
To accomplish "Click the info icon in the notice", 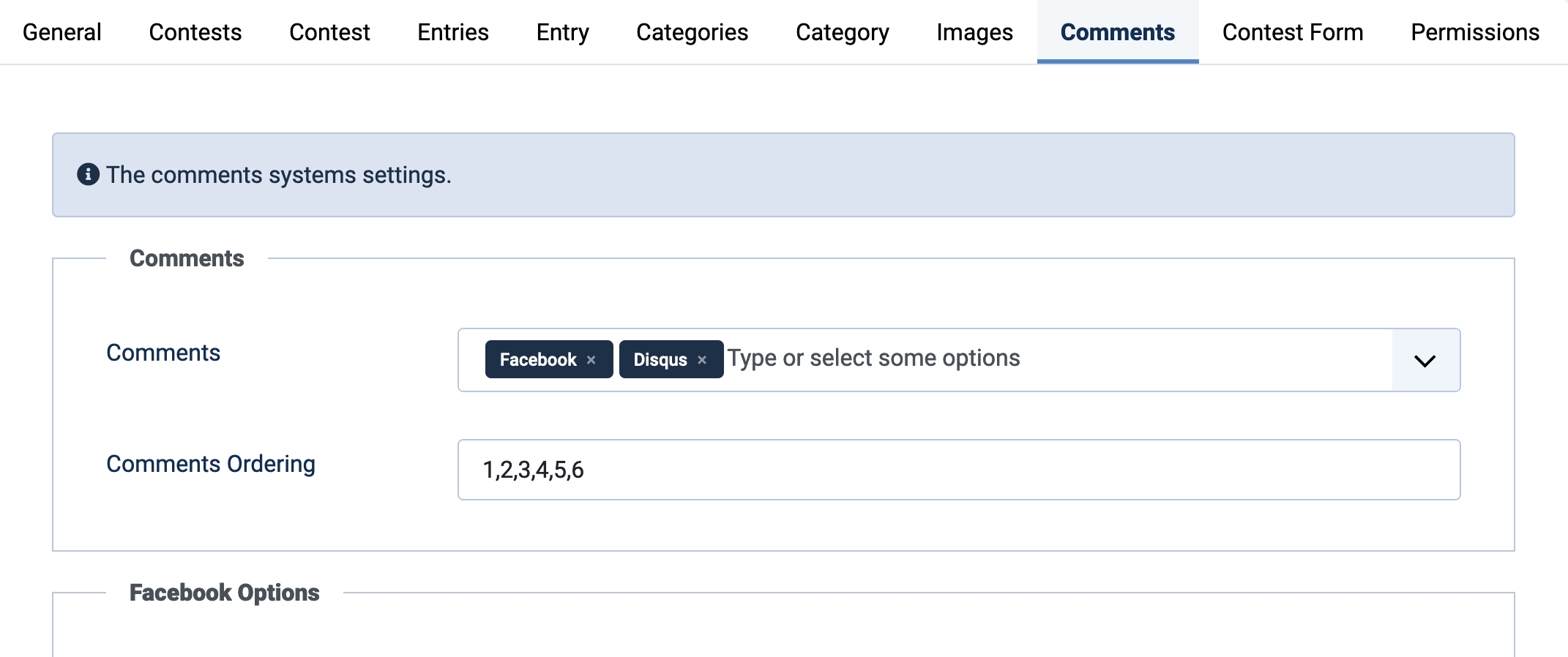I will (x=88, y=175).
